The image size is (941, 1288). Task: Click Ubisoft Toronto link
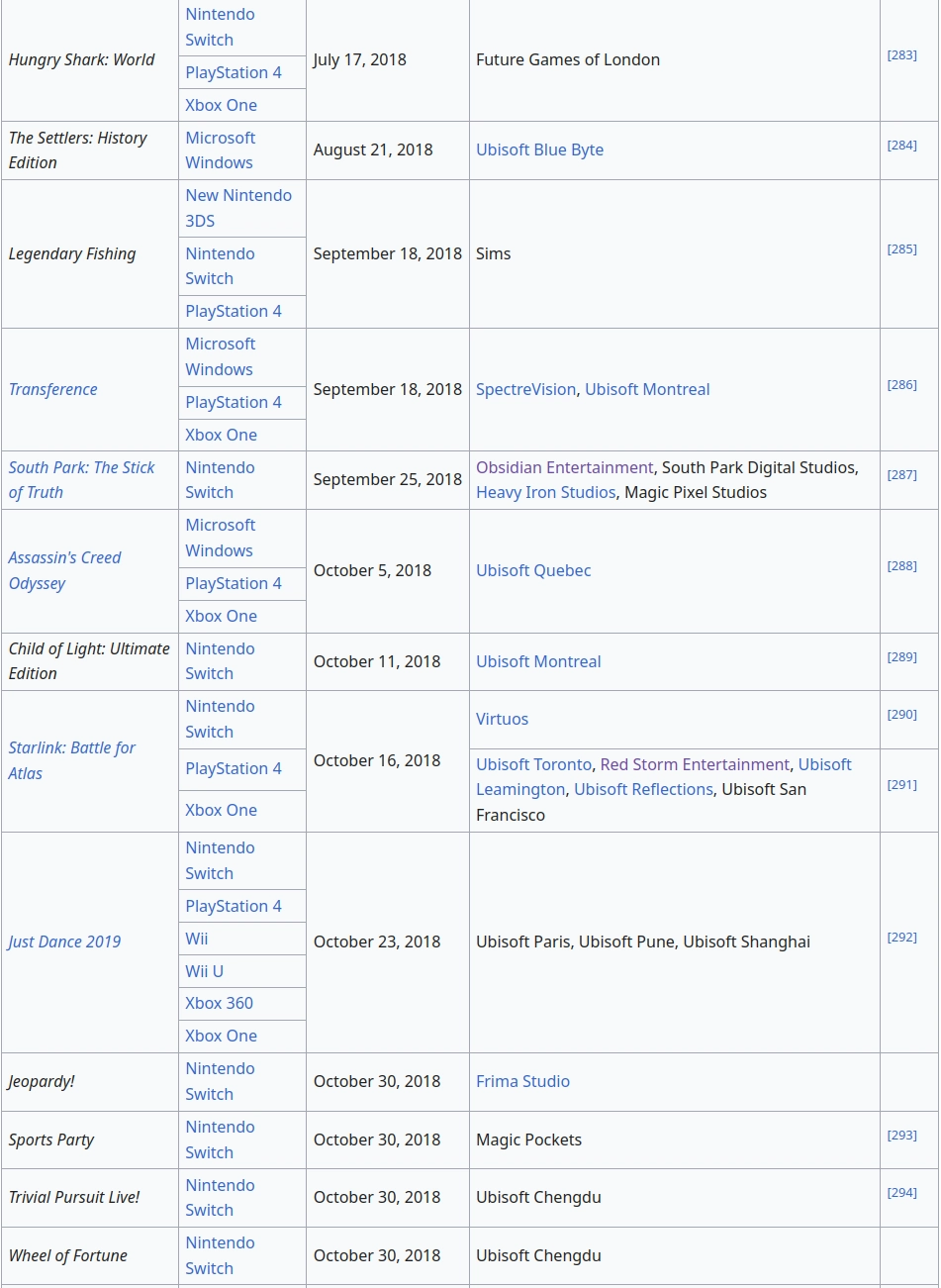point(533,764)
